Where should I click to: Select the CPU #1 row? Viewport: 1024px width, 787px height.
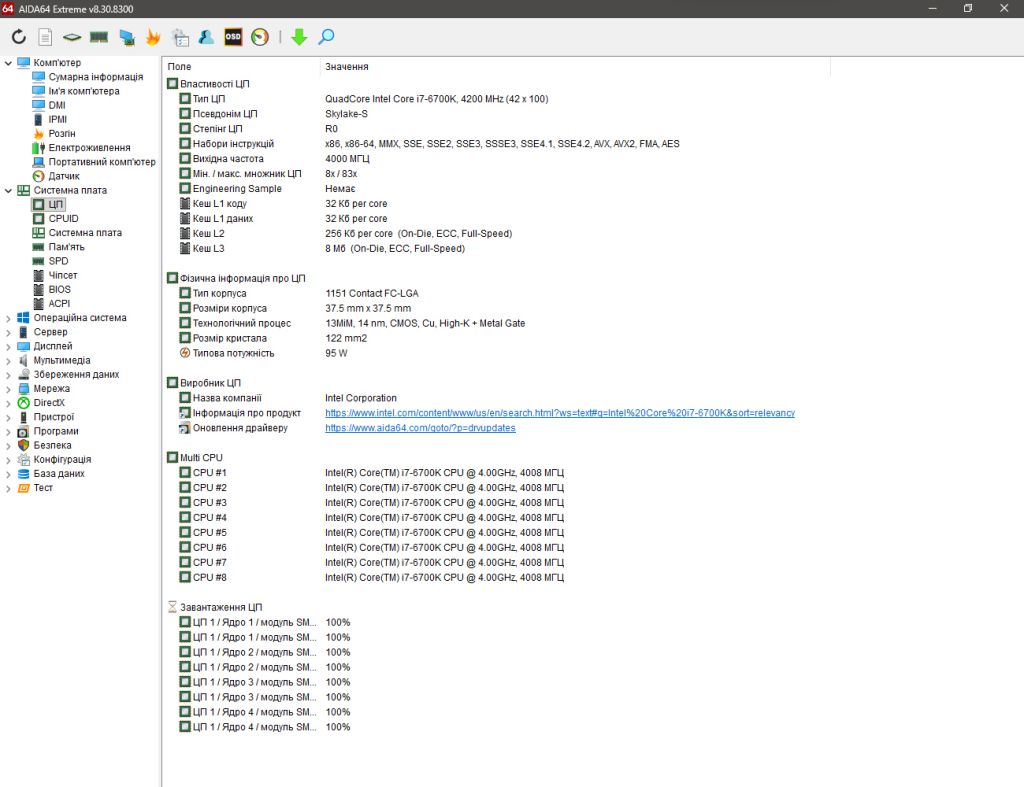point(371,473)
